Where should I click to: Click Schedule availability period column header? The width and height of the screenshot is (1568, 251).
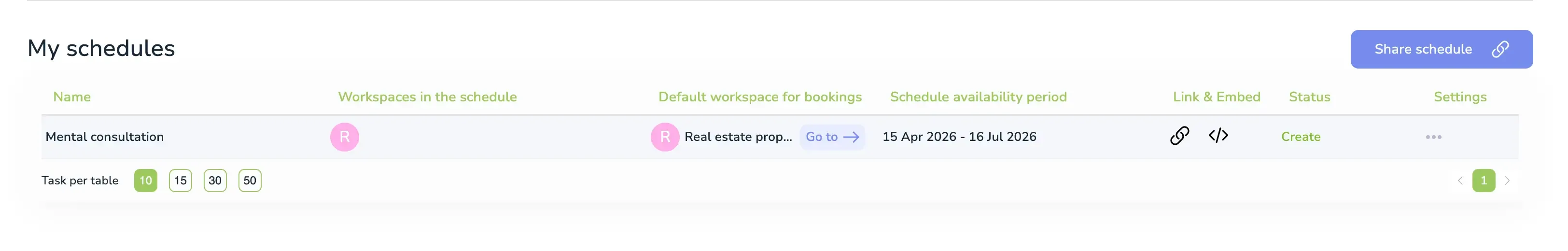(x=978, y=97)
